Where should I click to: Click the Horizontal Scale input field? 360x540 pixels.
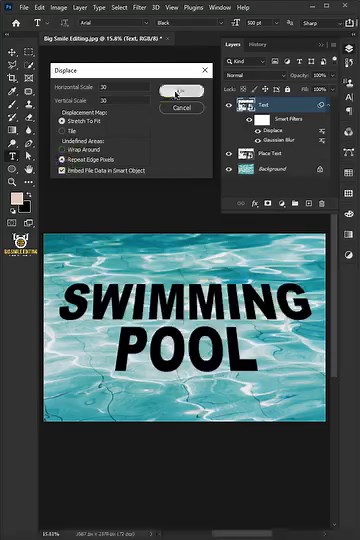[124, 87]
